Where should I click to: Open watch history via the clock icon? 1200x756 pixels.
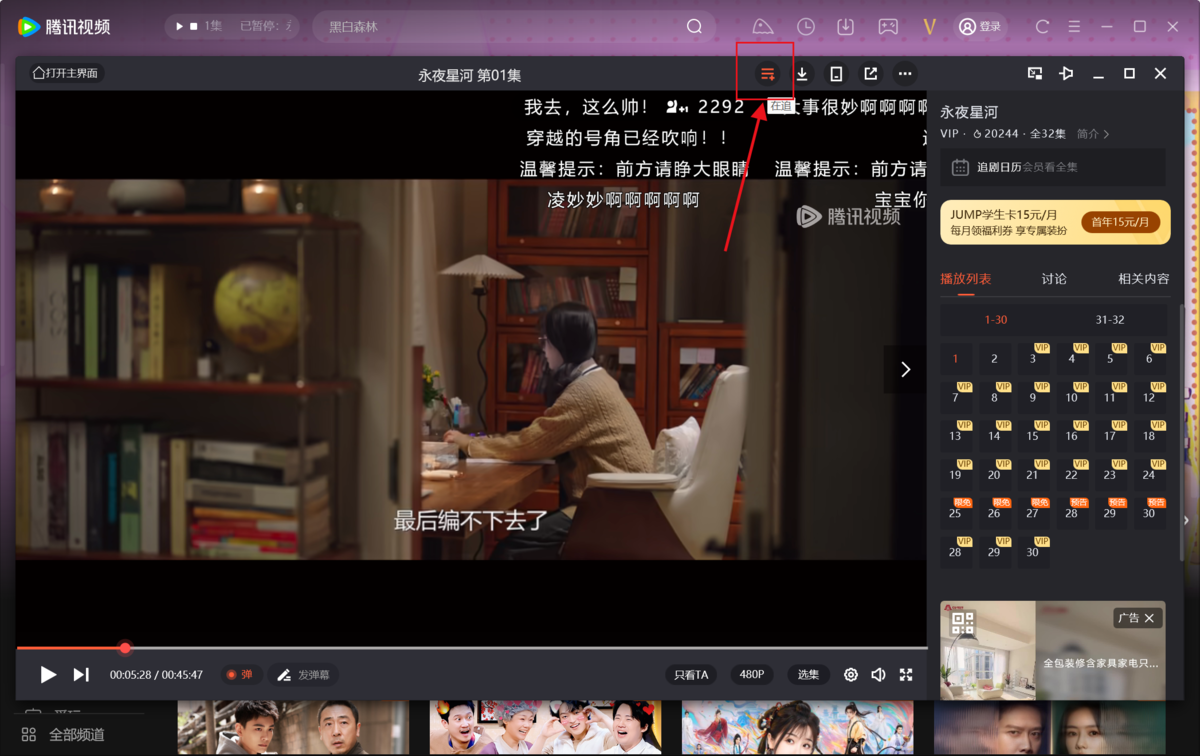pyautogui.click(x=806, y=26)
